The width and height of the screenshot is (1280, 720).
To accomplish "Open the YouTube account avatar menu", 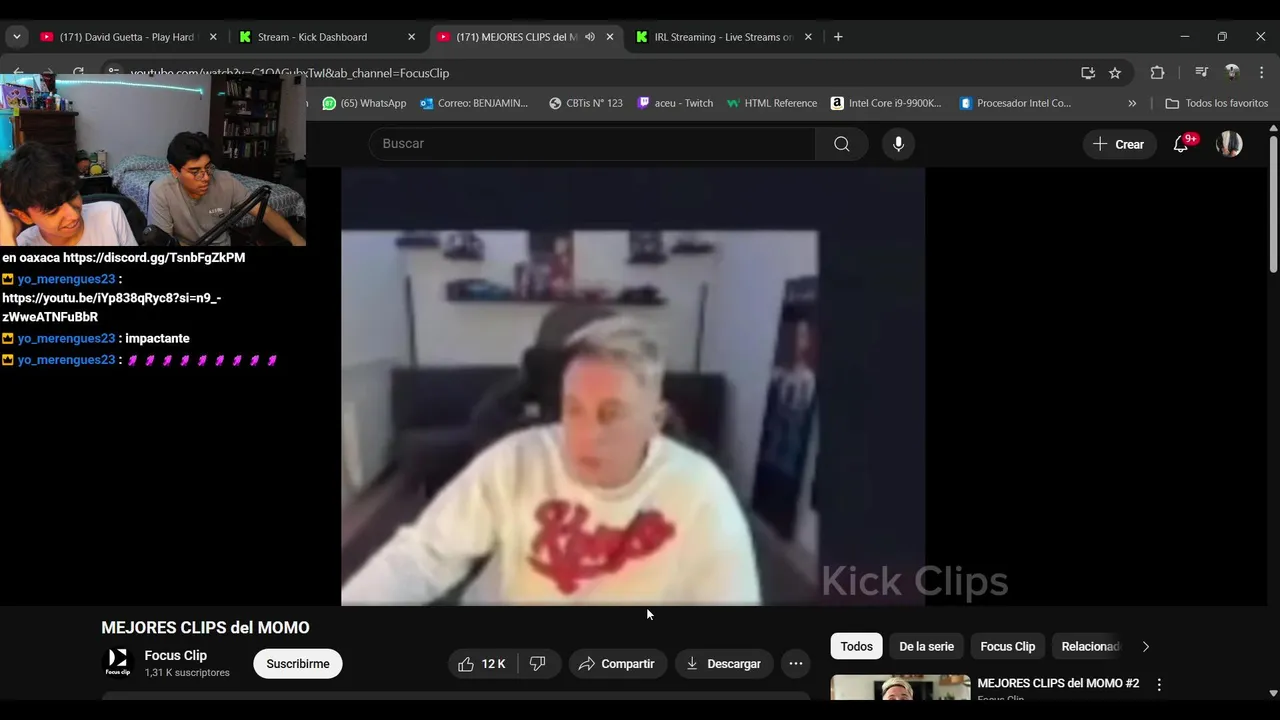I will coord(1229,144).
